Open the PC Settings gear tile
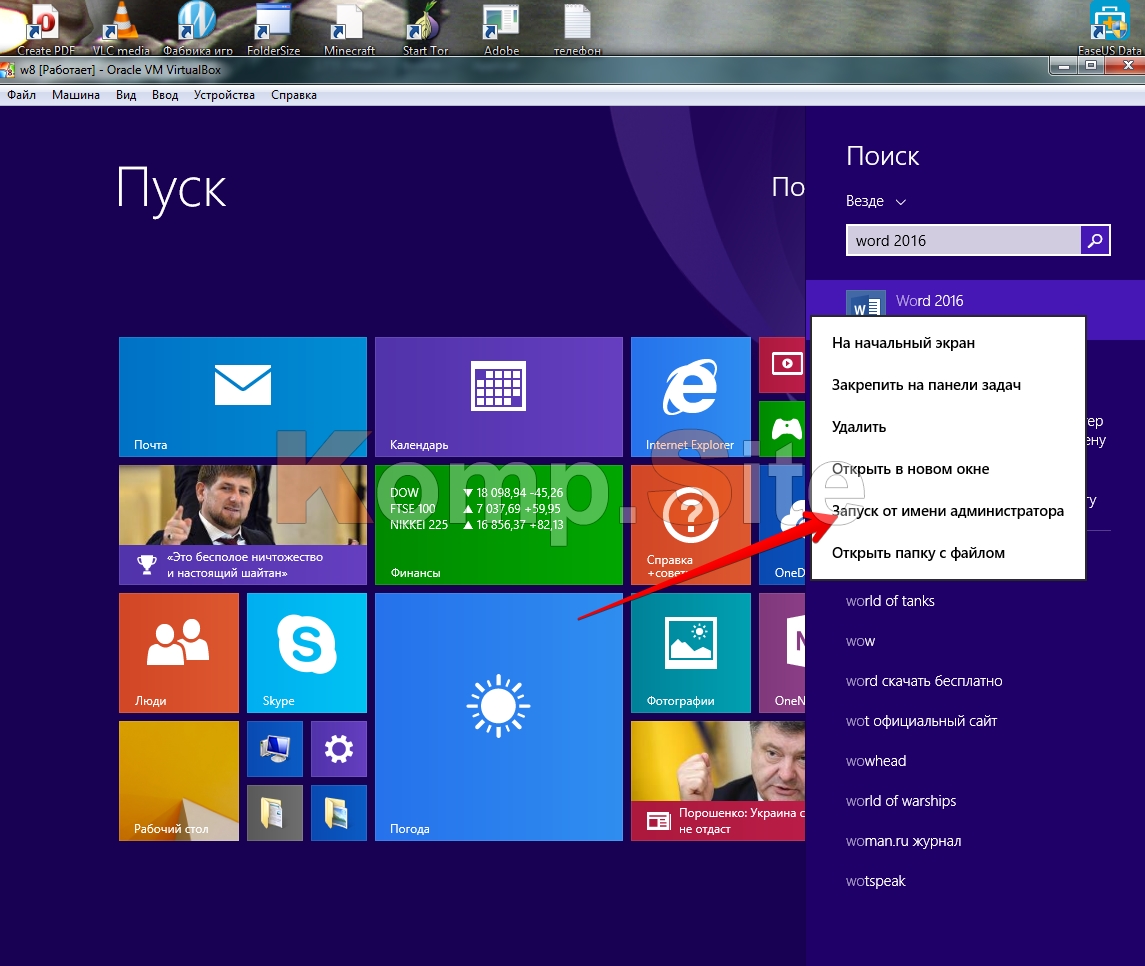1145x966 pixels. pos(339,748)
